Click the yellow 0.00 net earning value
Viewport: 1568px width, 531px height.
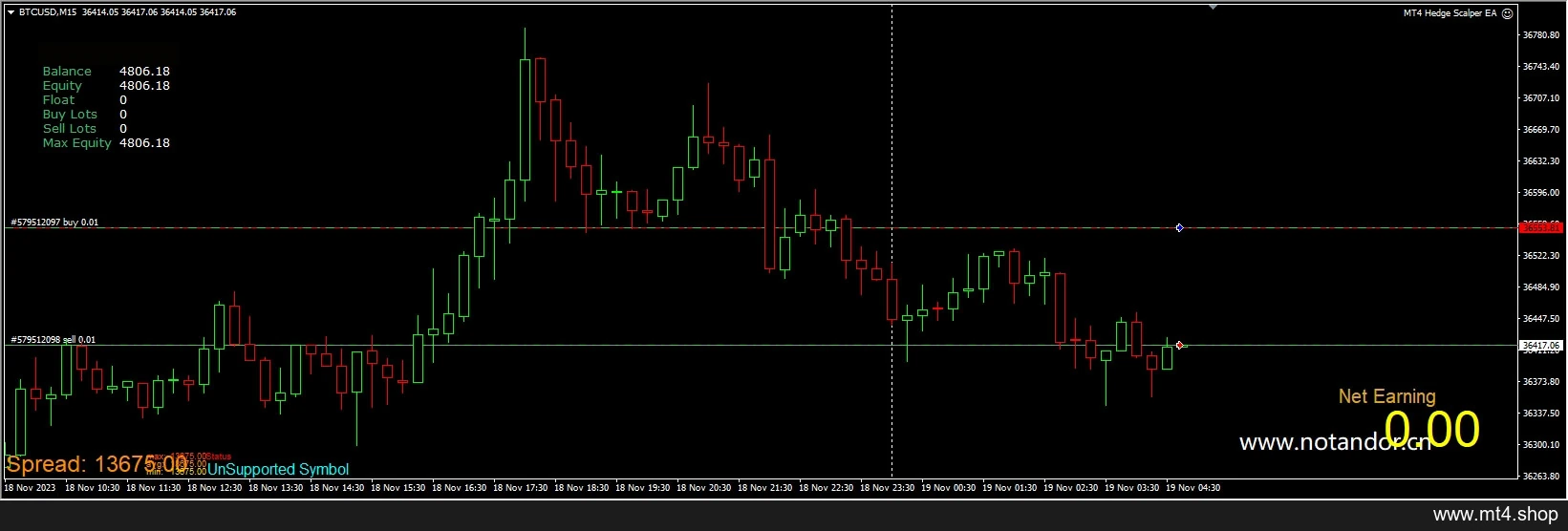[1432, 430]
